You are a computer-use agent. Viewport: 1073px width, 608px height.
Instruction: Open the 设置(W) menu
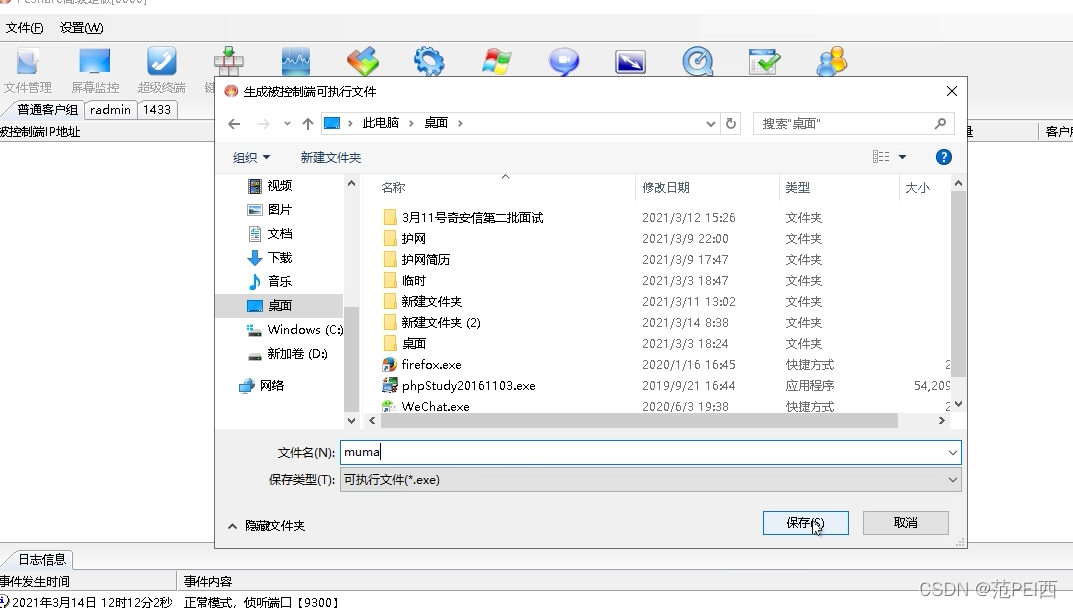[80, 28]
